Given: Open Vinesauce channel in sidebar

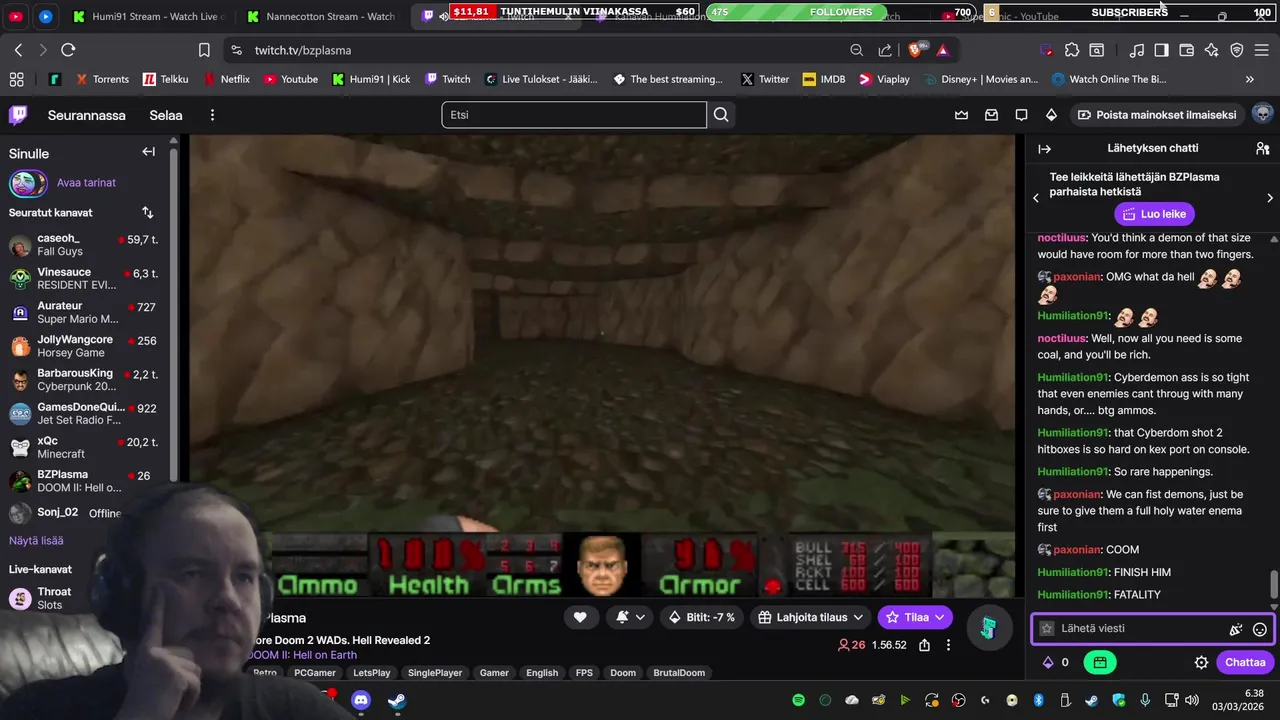Looking at the screenshot, I should coord(84,278).
